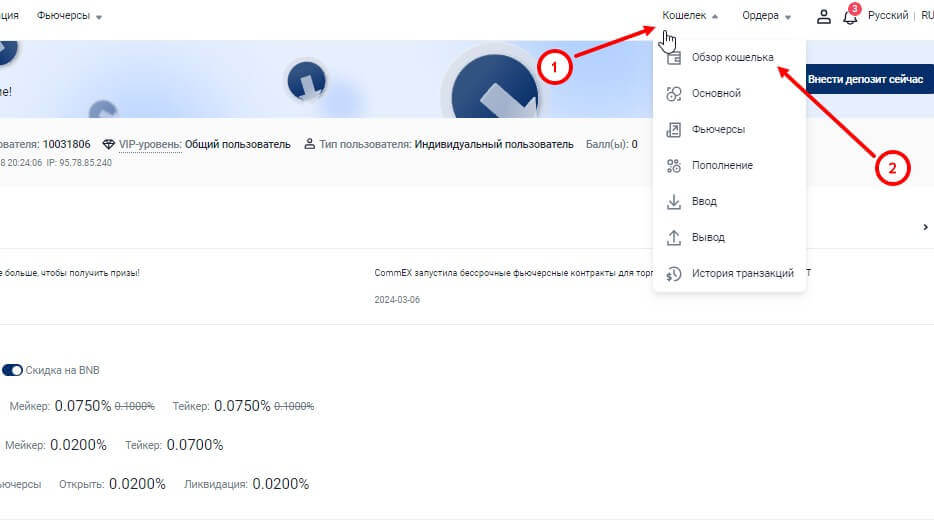Open the Русский language selector
Image resolution: width=934 pixels, height=525 pixels.
pos(888,16)
